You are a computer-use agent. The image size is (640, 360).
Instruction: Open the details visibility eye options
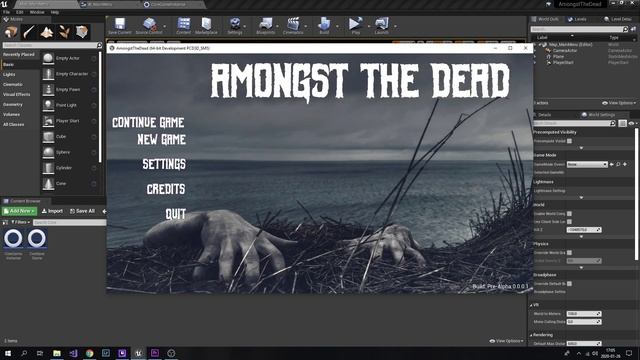click(632, 123)
